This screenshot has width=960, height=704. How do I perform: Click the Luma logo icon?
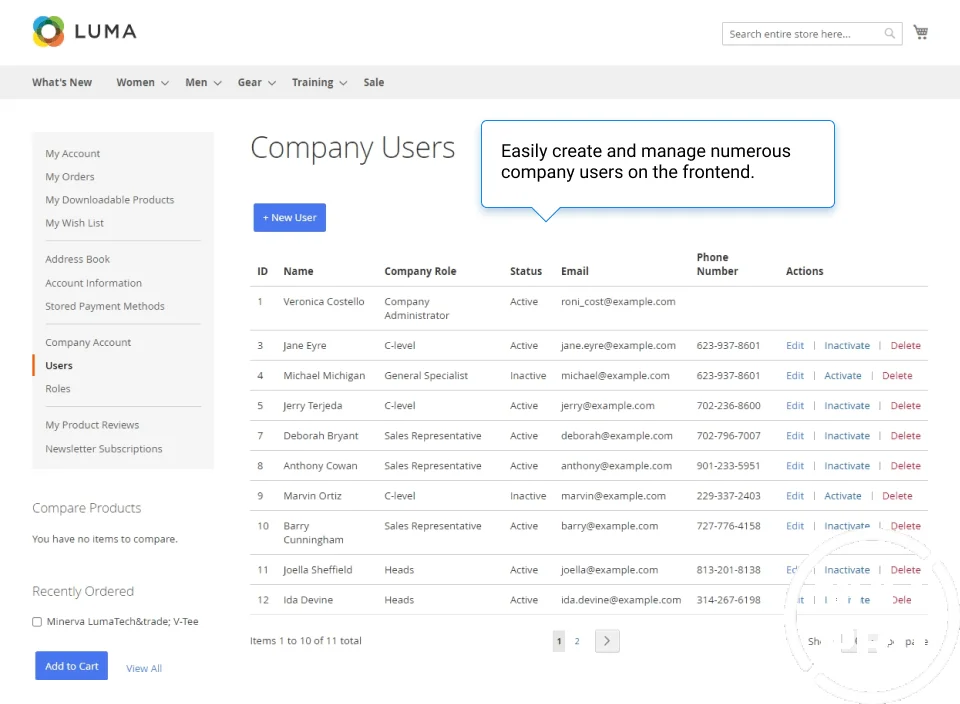[x=48, y=32]
